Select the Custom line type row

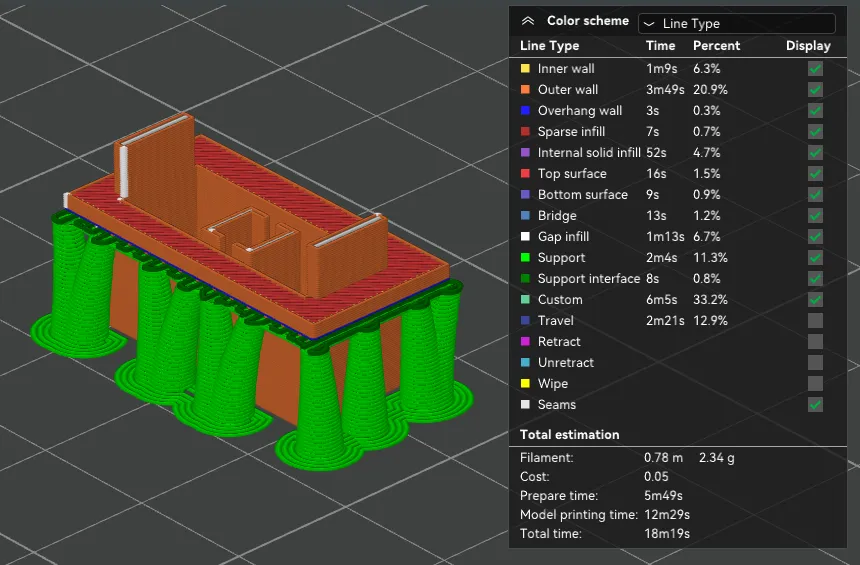pyautogui.click(x=560, y=300)
